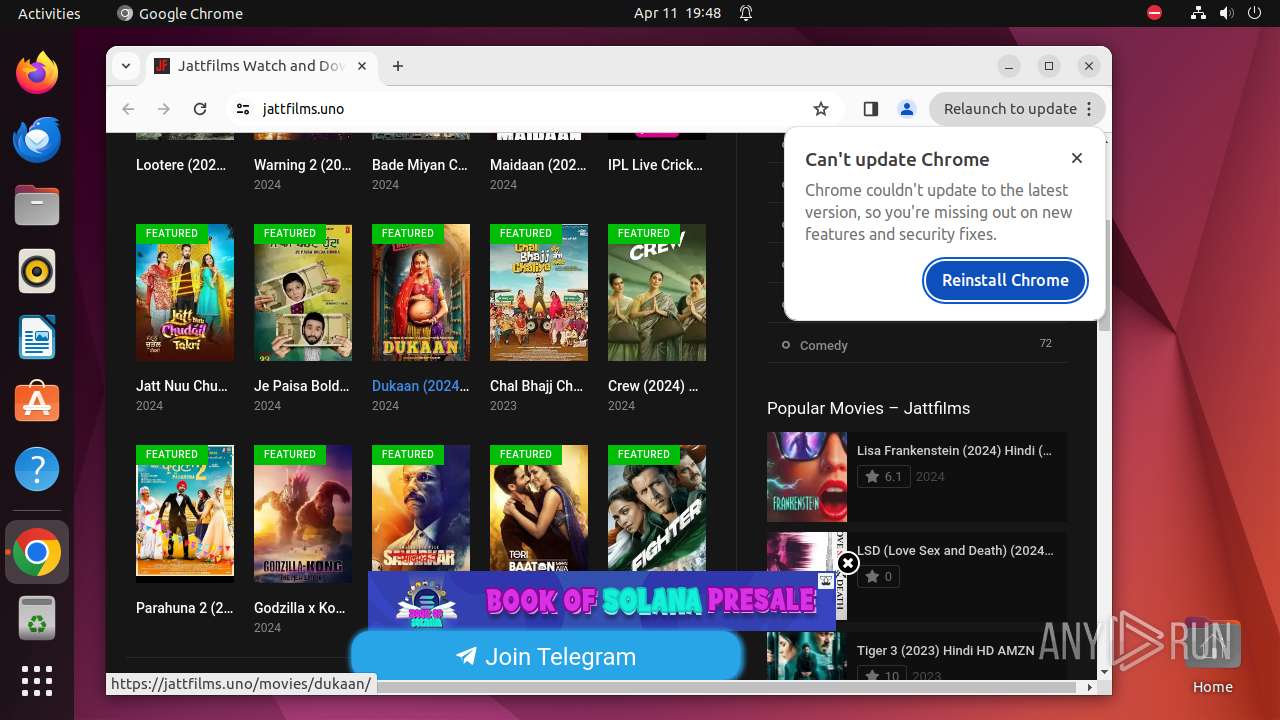
Task: Show Applications grid in dock
Action: point(37,681)
